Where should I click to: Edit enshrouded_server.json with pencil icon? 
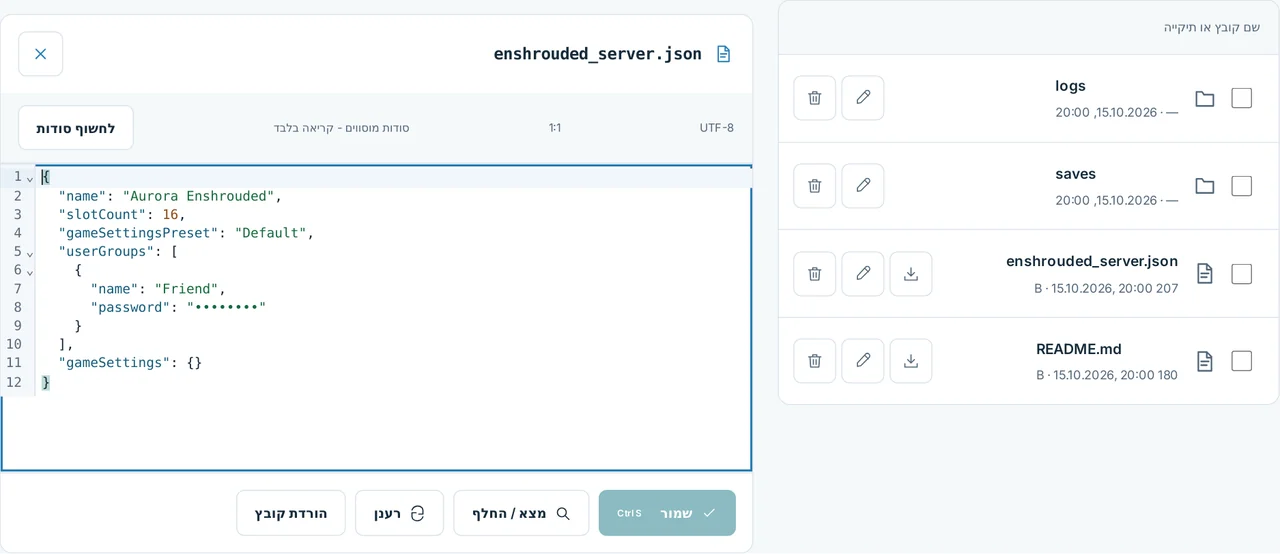pos(863,274)
